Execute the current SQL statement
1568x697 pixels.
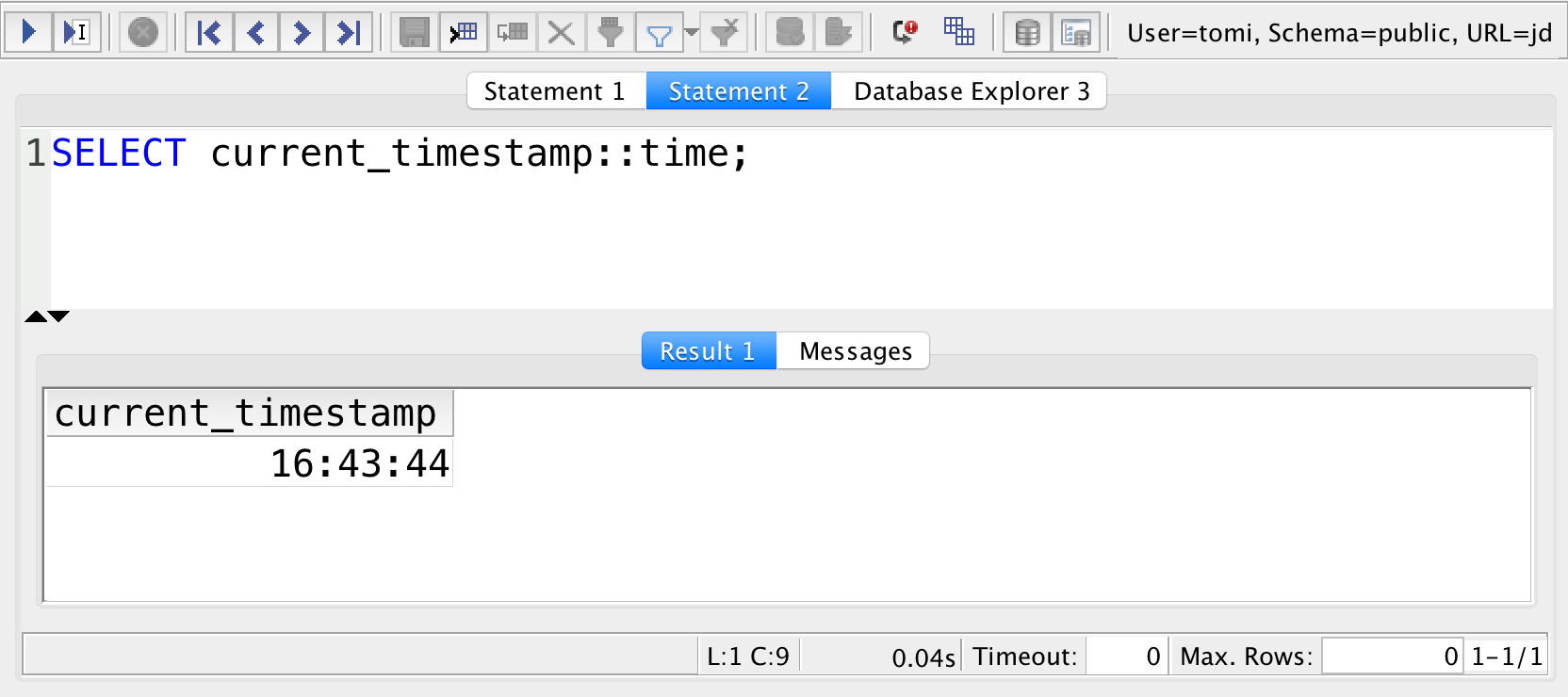(29, 31)
